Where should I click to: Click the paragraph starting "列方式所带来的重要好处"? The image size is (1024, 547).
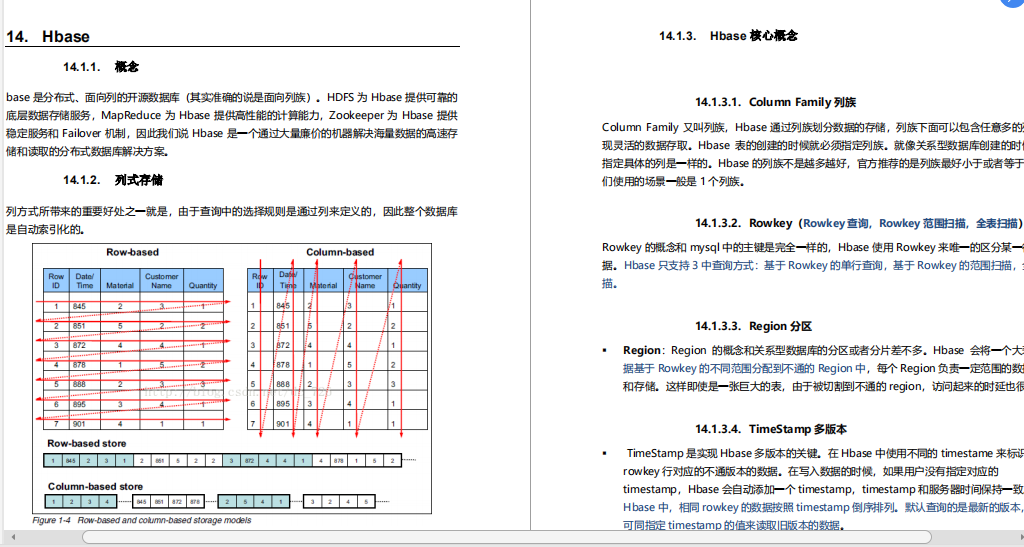232,221
